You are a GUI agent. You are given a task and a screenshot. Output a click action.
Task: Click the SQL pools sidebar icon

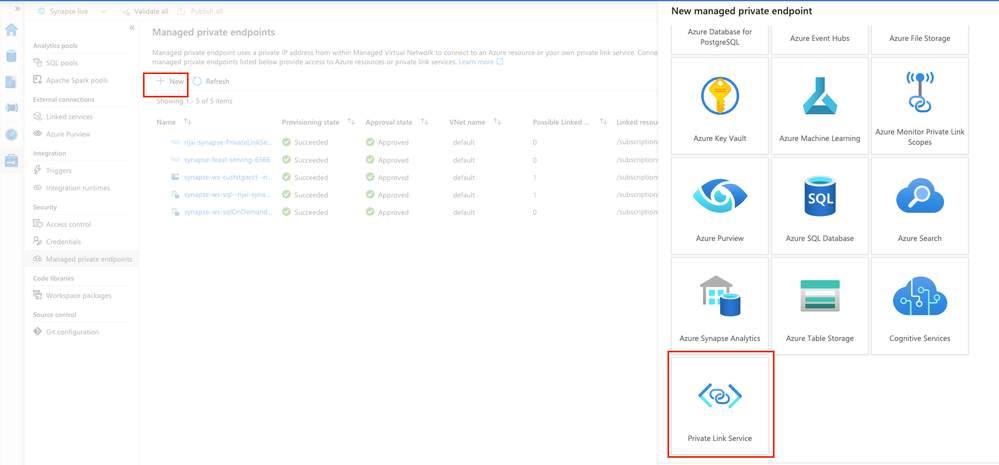point(38,63)
